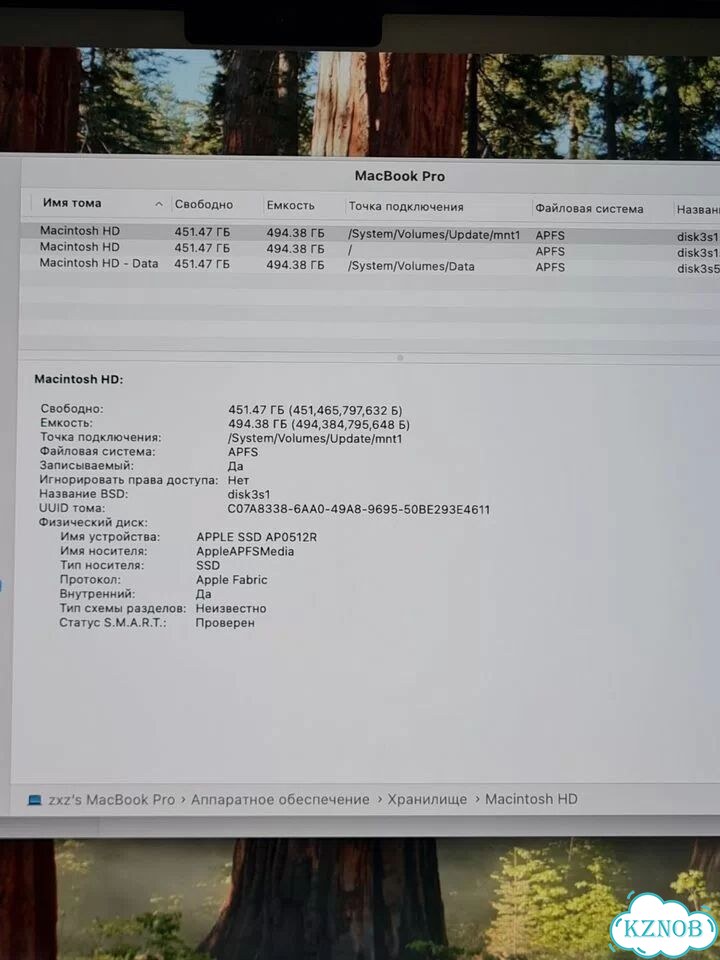Select the Macintosh HD row mounted at /System/Volumes/Update/mnt1

click(370, 233)
